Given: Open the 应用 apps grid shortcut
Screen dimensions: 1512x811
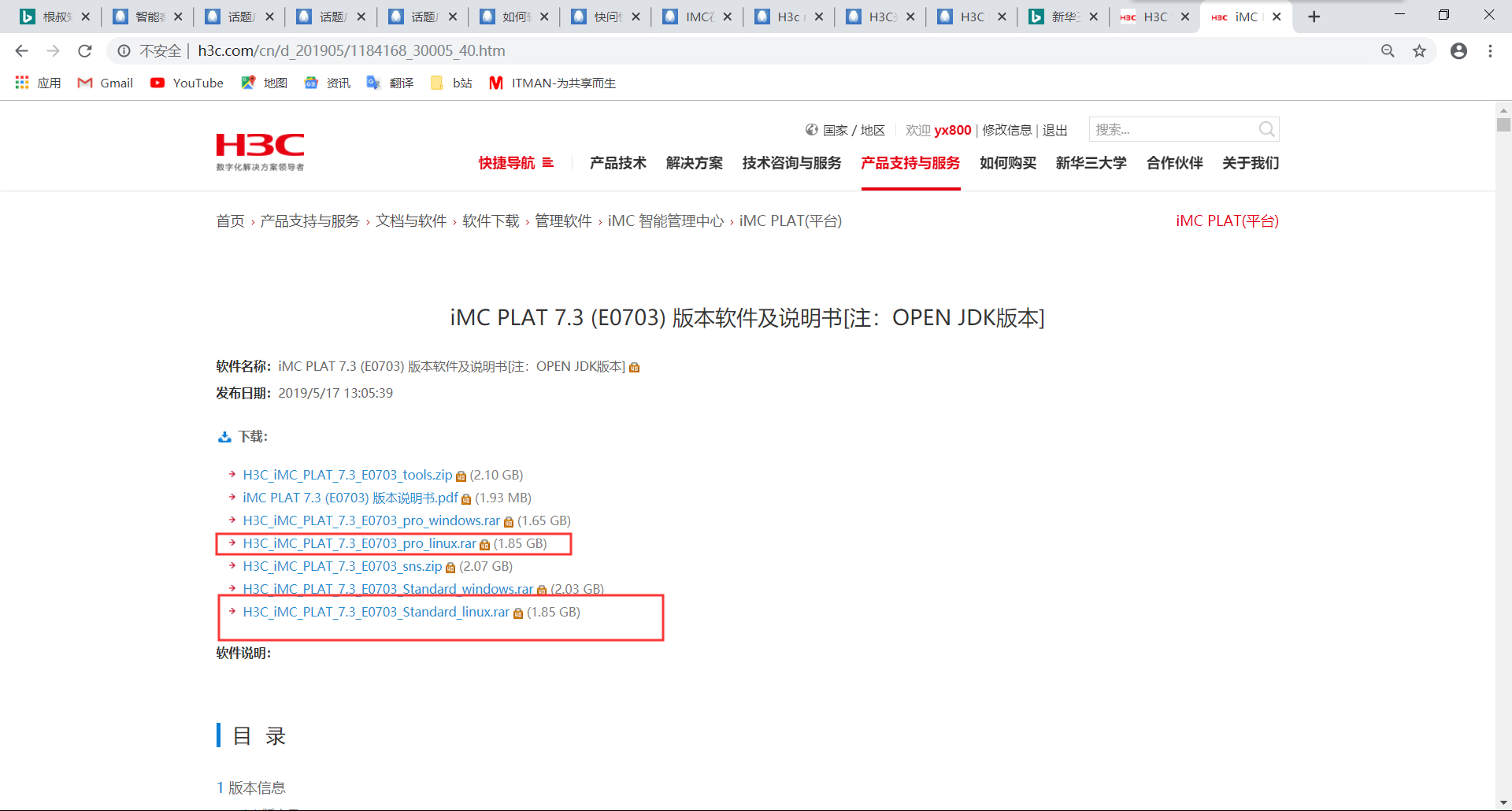Looking at the screenshot, I should [38, 83].
